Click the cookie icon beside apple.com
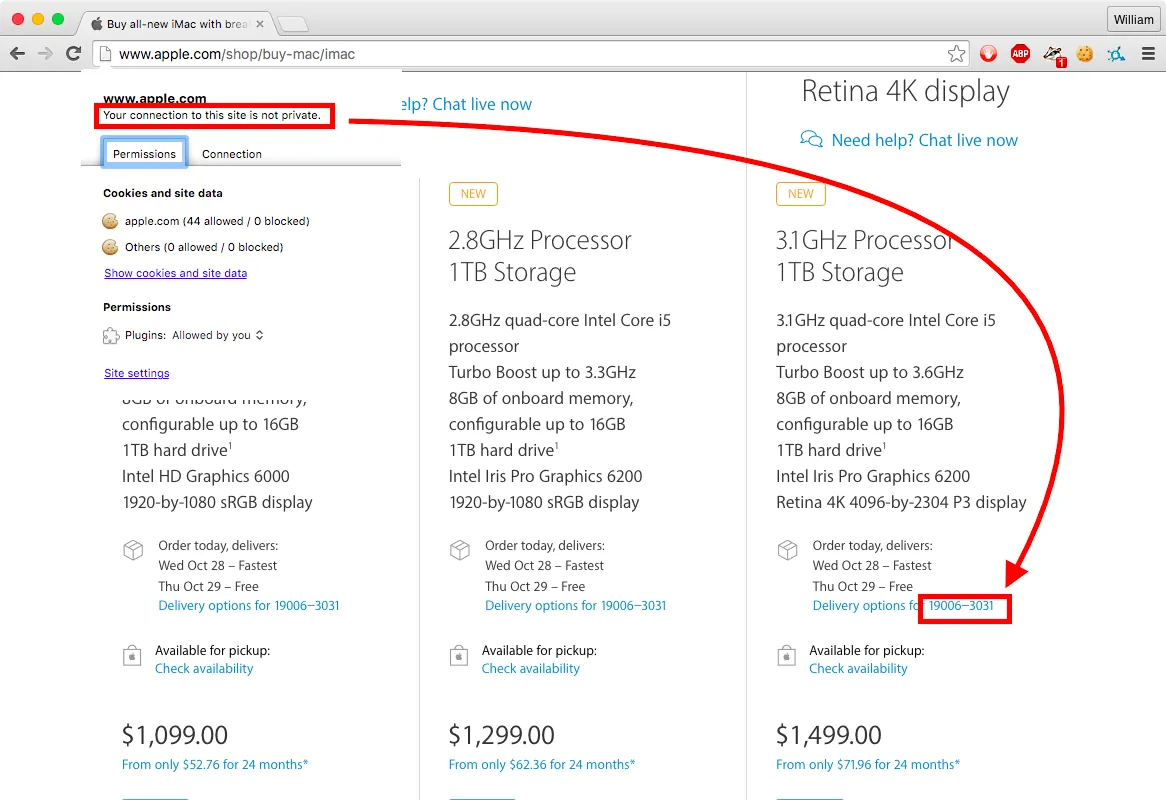This screenshot has width=1166, height=800. pos(110,221)
